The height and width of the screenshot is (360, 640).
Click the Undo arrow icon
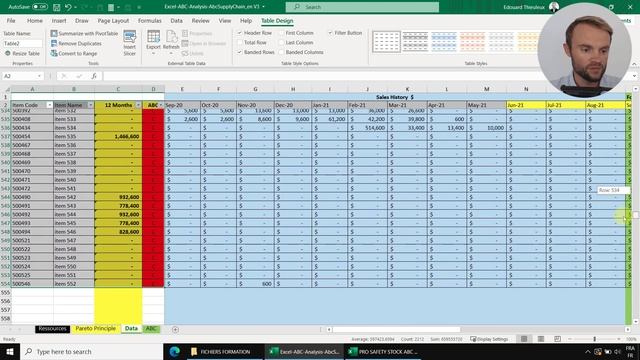68,7
